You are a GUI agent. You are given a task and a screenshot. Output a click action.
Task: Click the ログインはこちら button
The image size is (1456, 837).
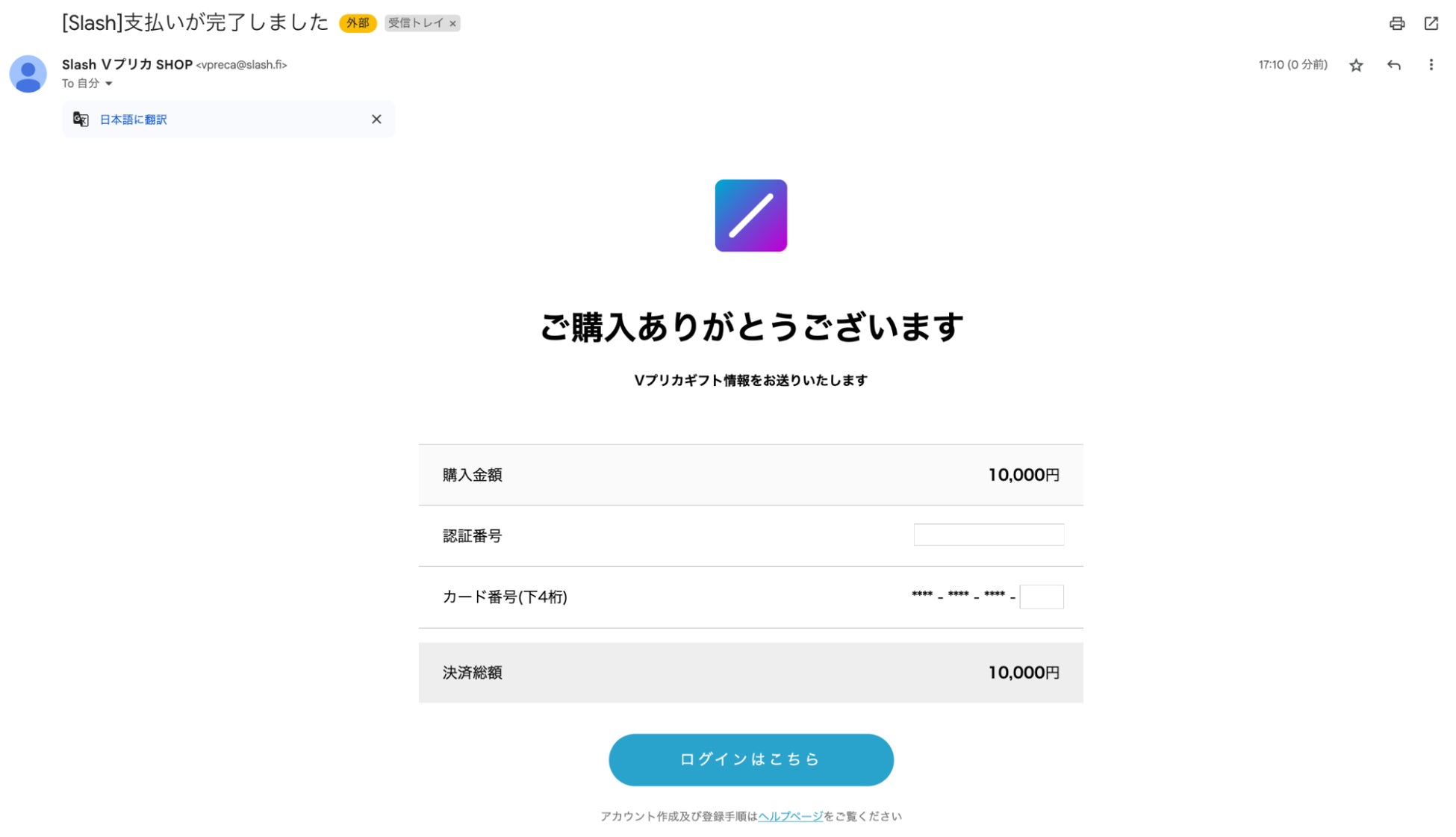click(750, 759)
